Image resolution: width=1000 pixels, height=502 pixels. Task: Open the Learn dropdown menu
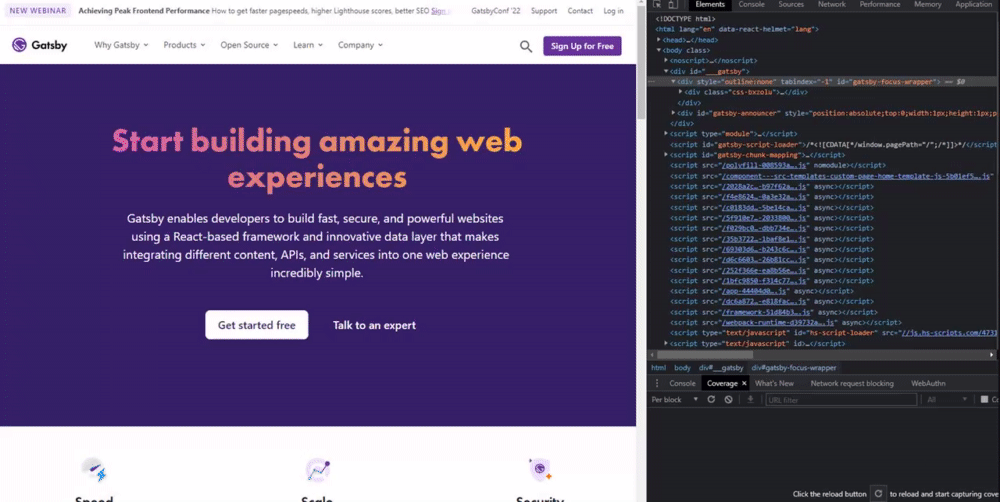[308, 45]
